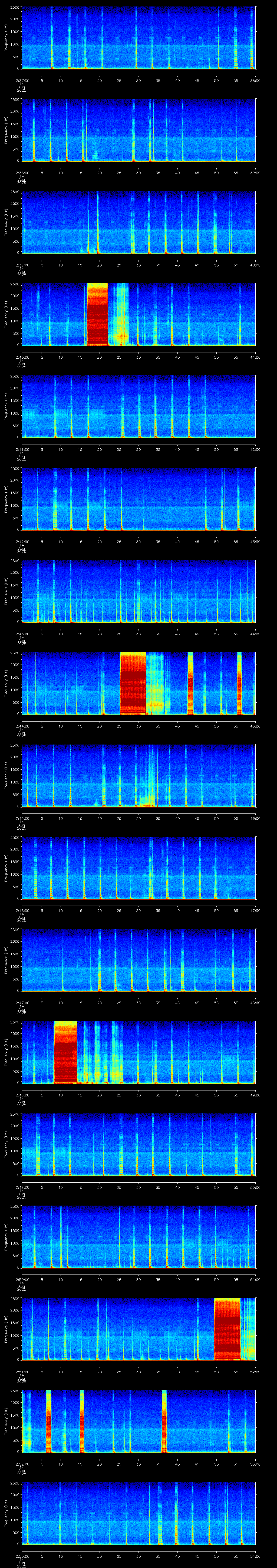This screenshot has height=1568, width=277.
Task: Select the spectrogram panel starting at 2:41:00
Action: [x=139, y=407]
